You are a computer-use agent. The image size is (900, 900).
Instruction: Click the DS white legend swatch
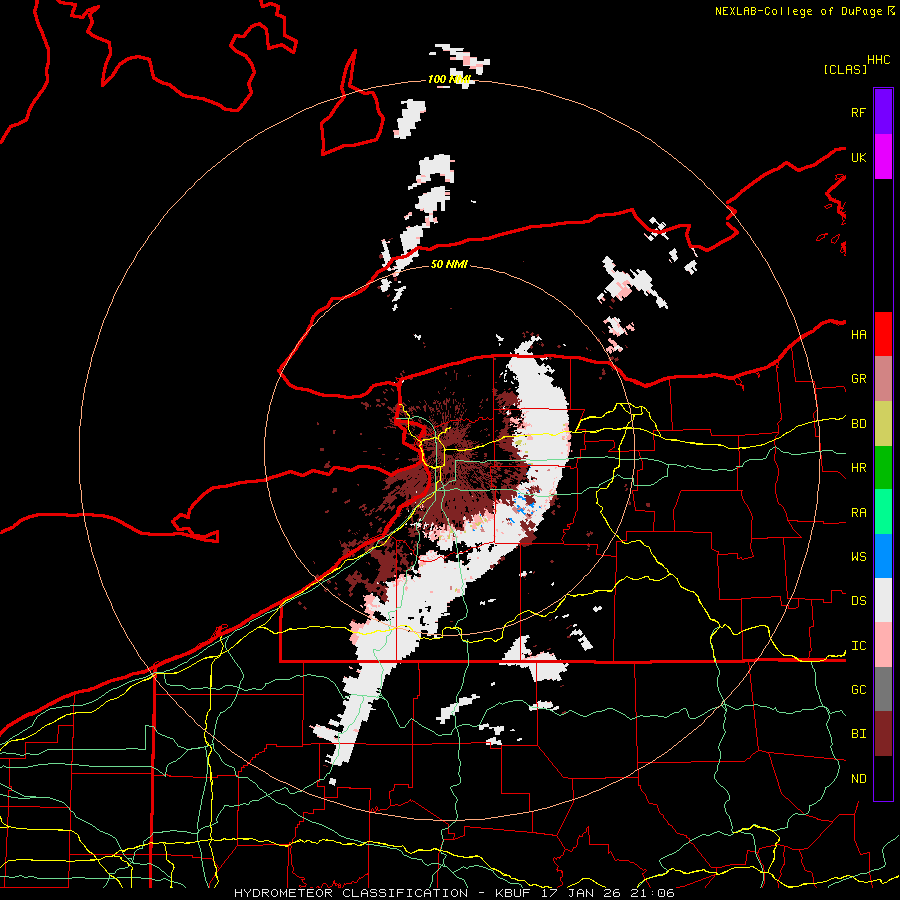883,600
